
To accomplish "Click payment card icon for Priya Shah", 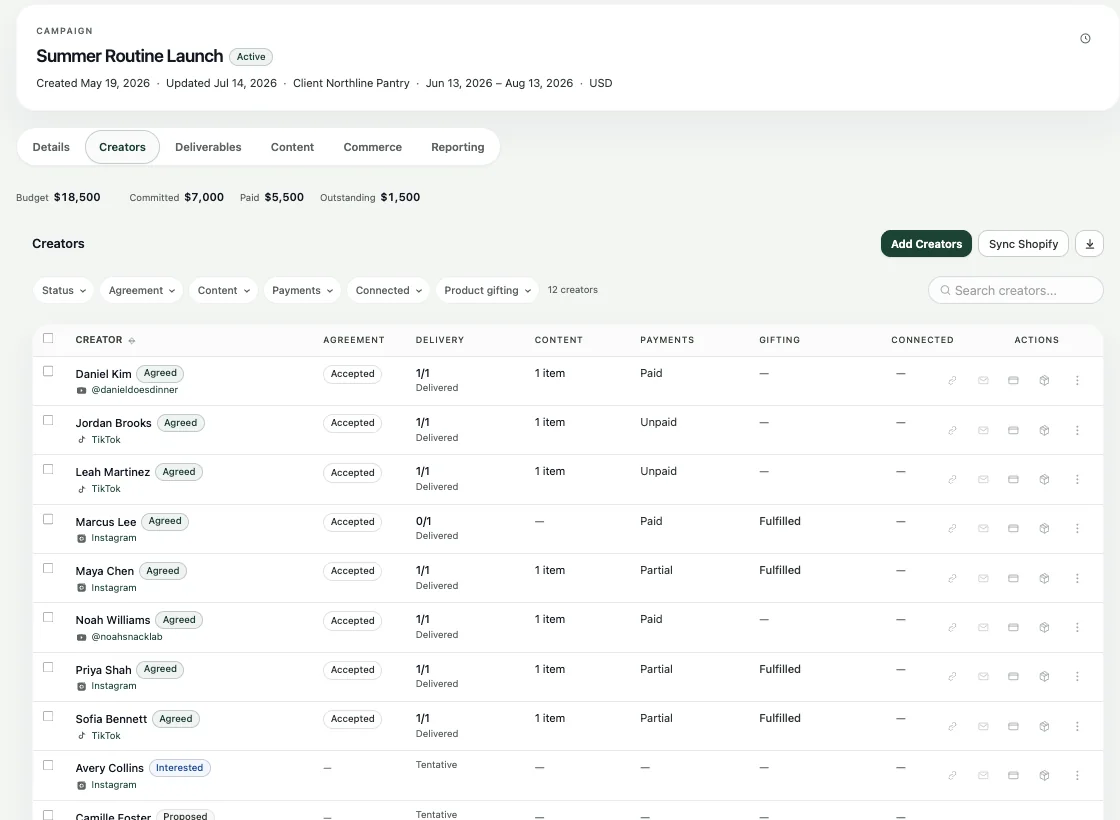I will point(1013,676).
